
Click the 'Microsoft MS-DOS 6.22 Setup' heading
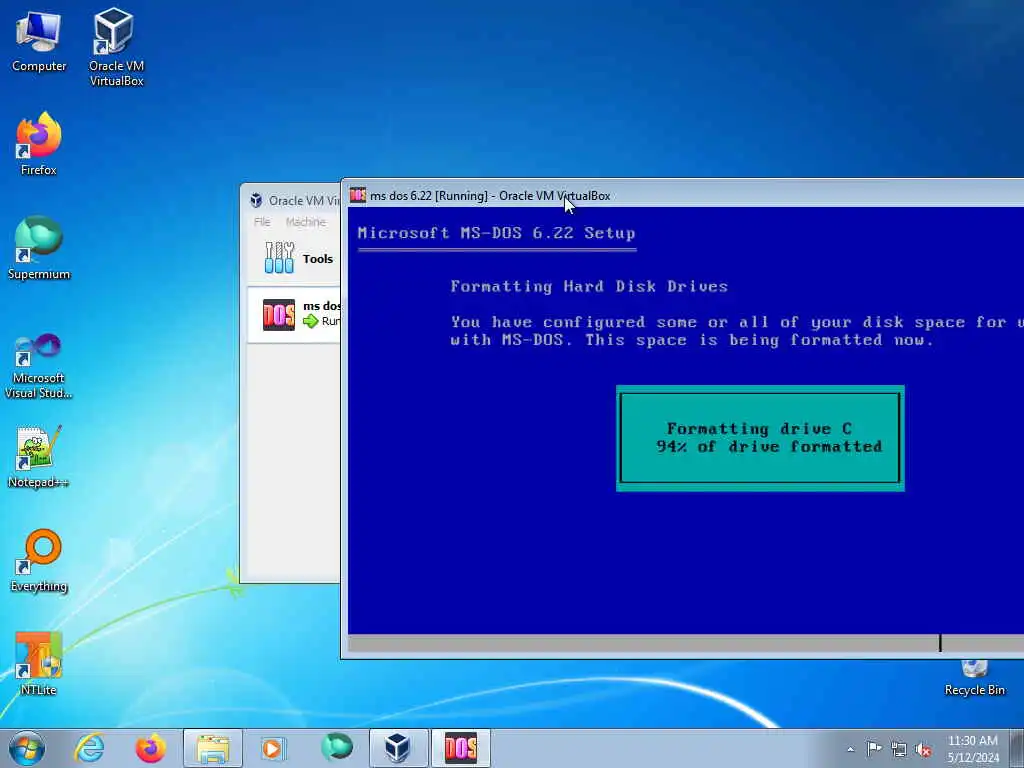click(x=496, y=233)
